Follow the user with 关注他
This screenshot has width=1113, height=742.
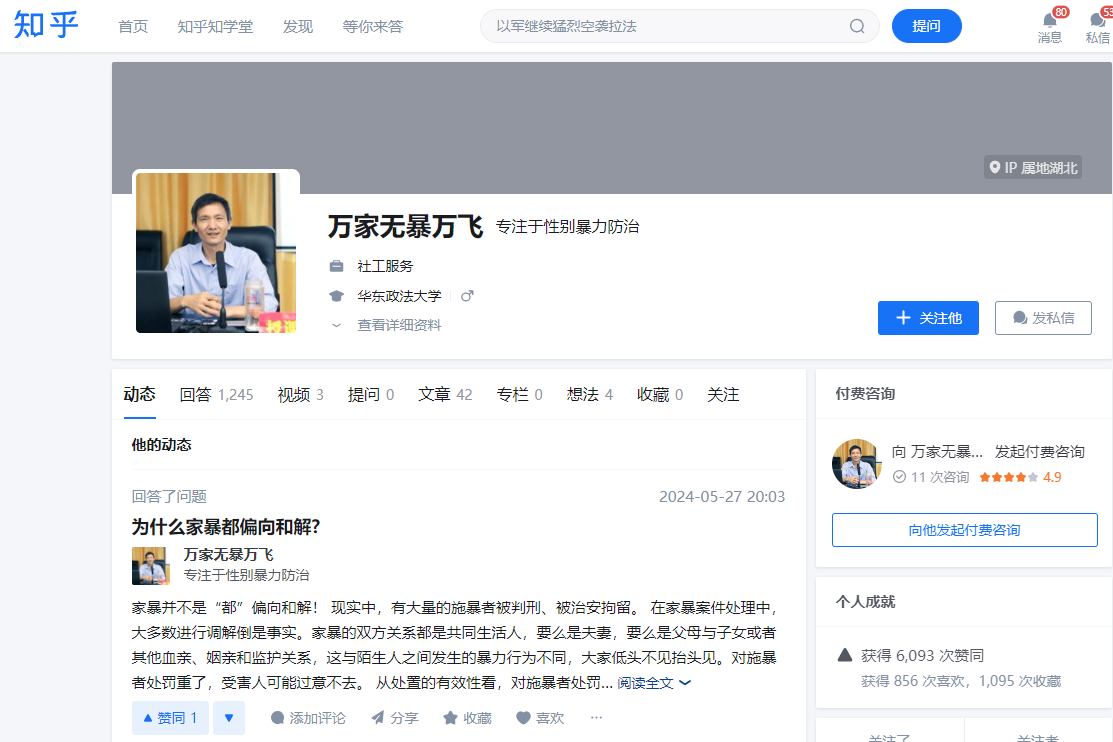(x=928, y=318)
